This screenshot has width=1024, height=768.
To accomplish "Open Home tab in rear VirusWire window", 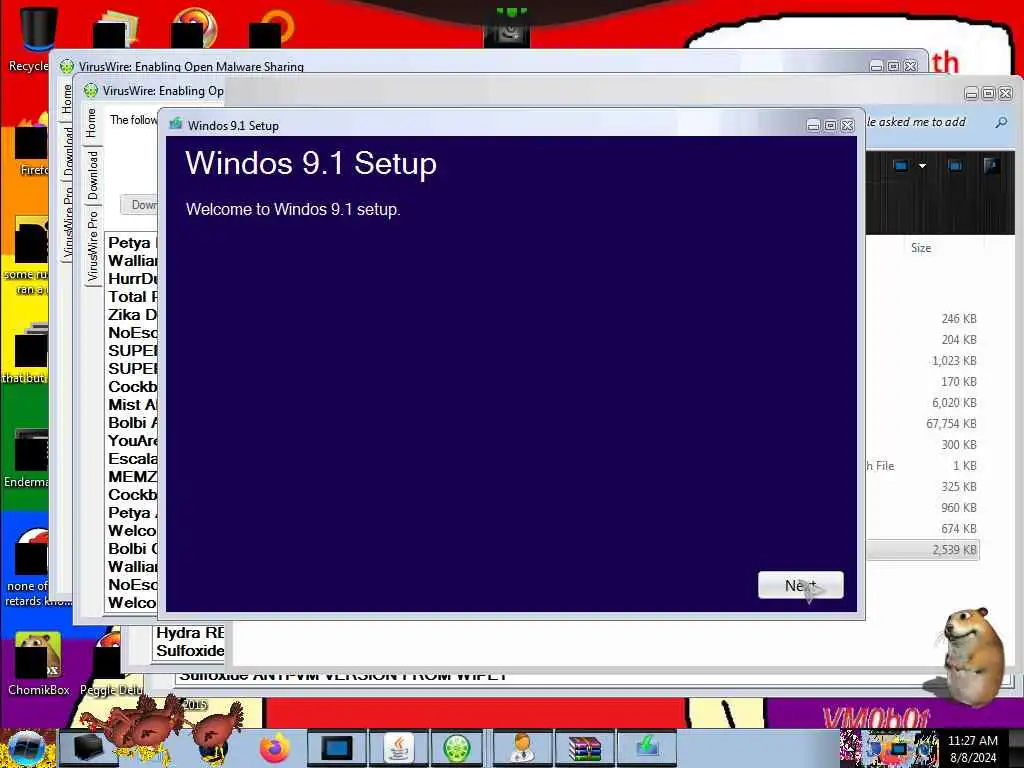I will 67,99.
